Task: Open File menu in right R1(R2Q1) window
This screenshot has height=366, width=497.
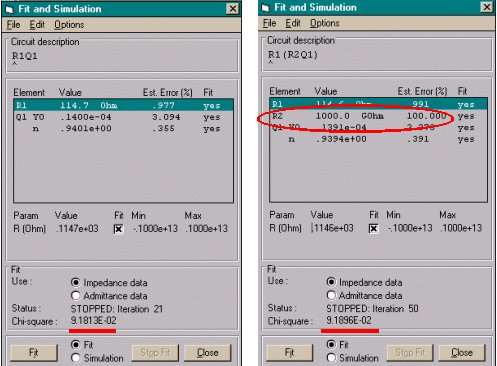Action: (269, 23)
